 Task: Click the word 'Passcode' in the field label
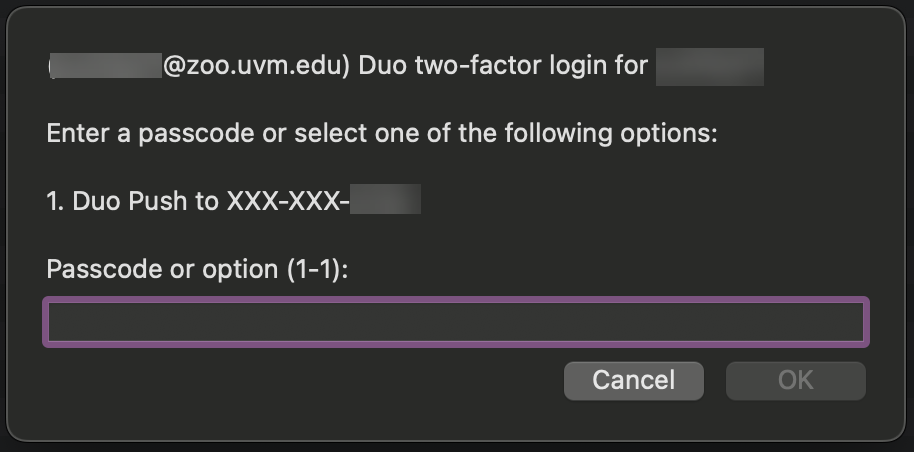(x=97, y=269)
